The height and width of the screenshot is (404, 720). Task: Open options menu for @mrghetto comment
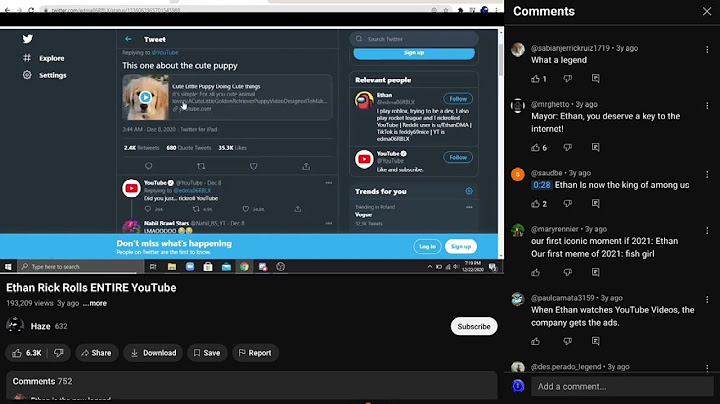[707, 106]
